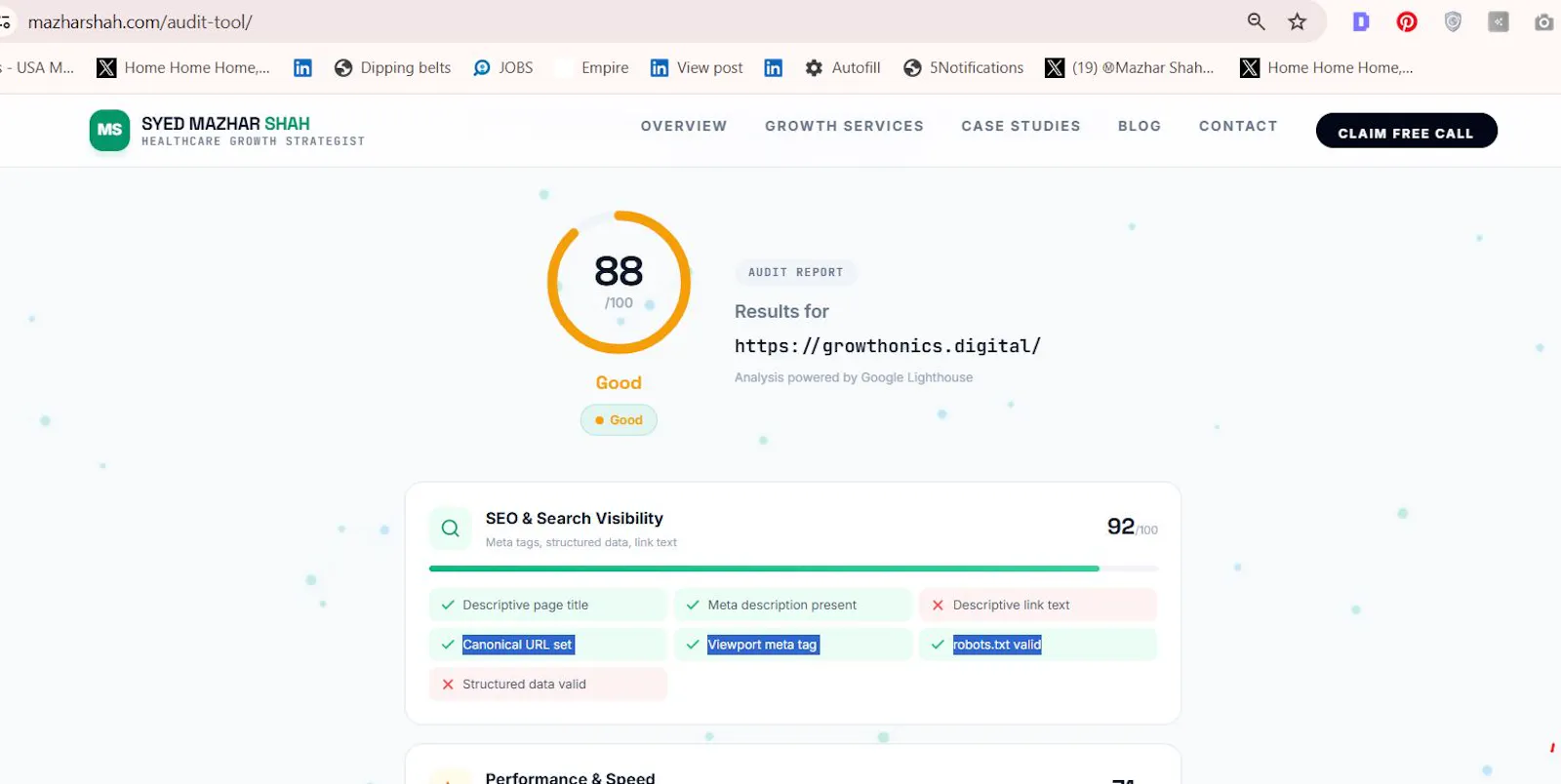This screenshot has height=784, width=1561.
Task: Click the SEO score green progress bar
Action: coord(764,568)
